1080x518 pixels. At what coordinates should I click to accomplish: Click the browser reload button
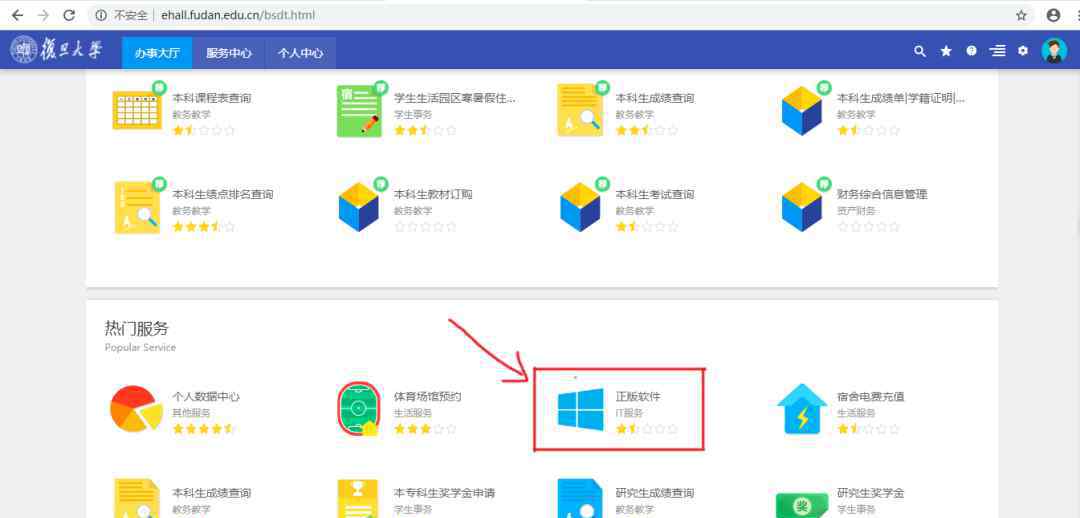tap(69, 15)
